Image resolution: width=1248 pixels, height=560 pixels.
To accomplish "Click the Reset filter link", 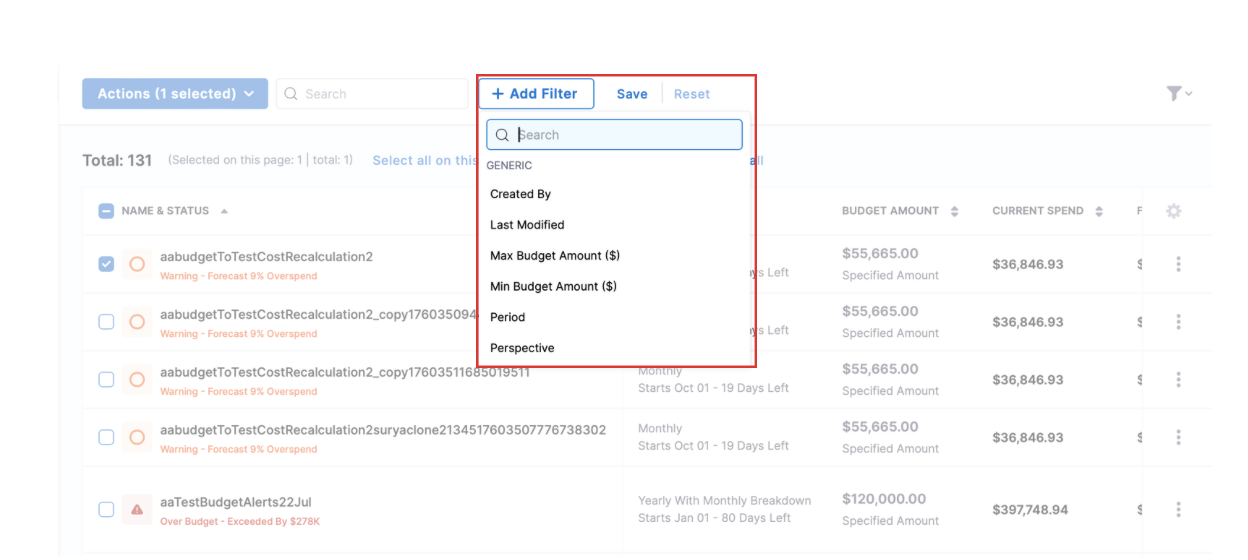I will 691,94.
